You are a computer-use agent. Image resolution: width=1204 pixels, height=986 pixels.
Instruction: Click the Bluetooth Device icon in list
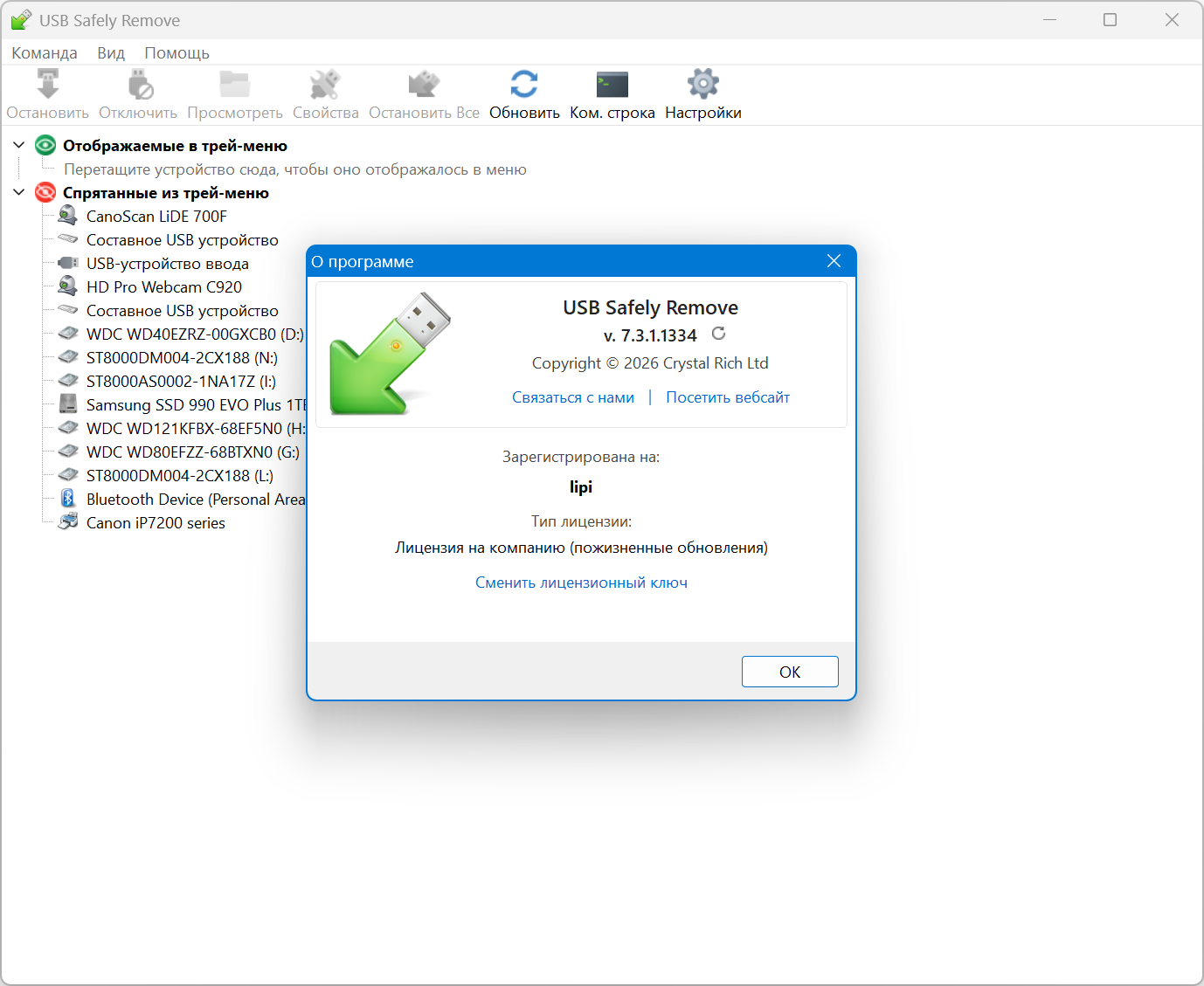[68, 499]
